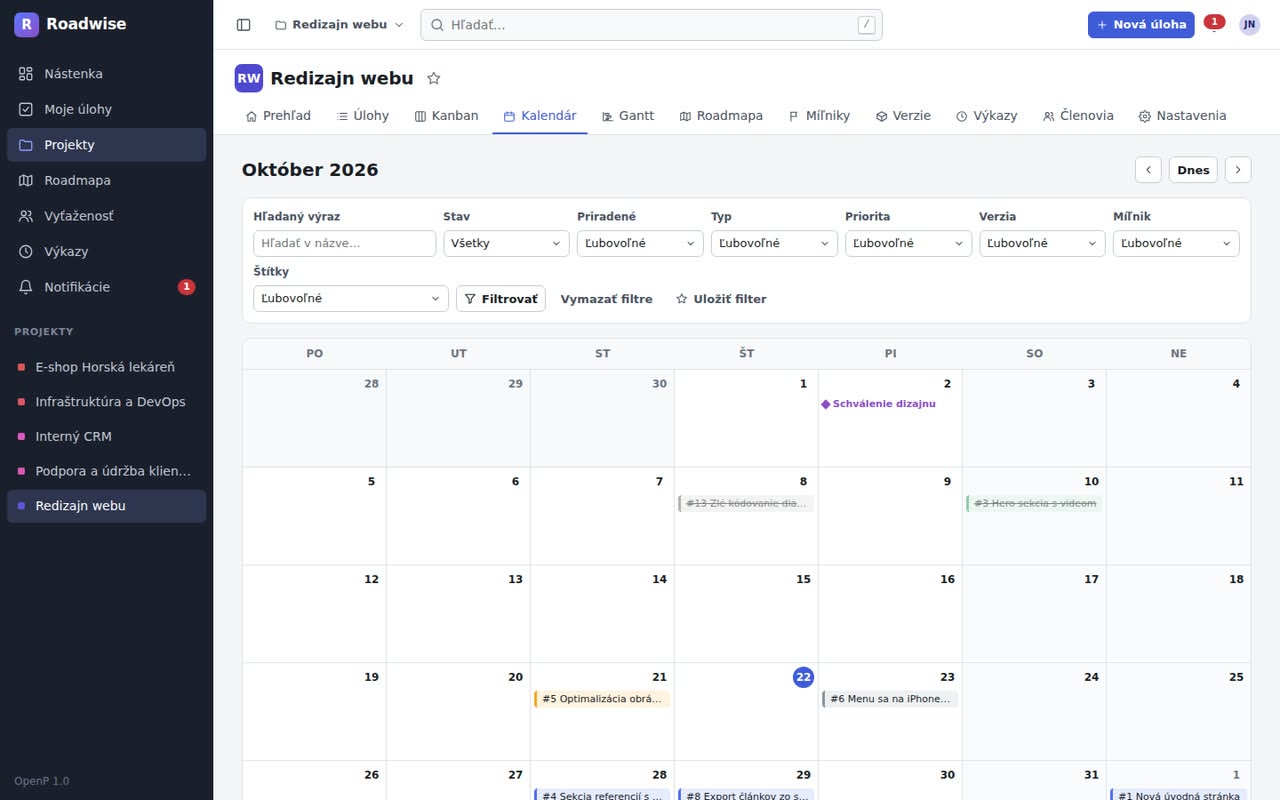Click the Nová úloha button

tap(1141, 25)
